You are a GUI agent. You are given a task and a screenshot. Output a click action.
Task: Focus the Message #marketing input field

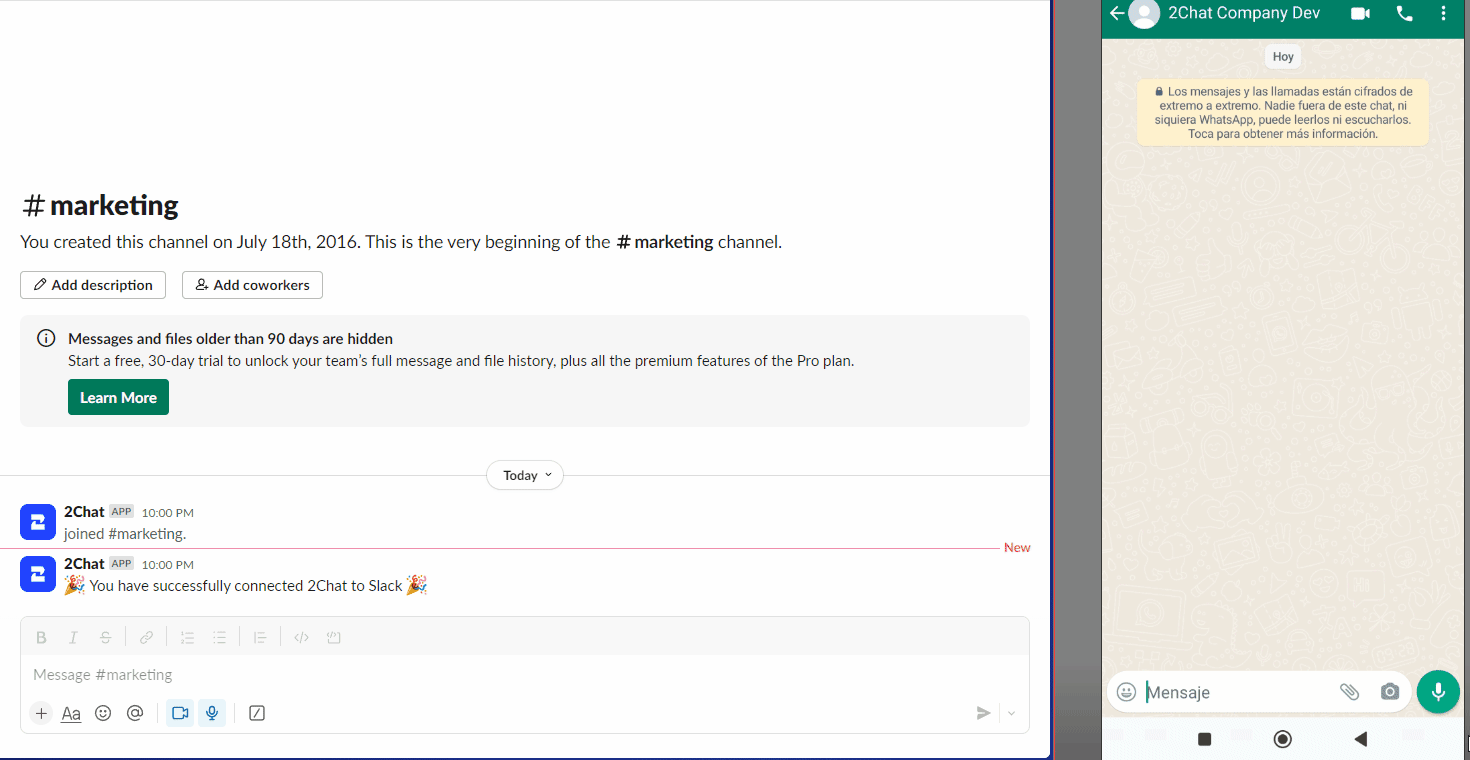pos(525,675)
